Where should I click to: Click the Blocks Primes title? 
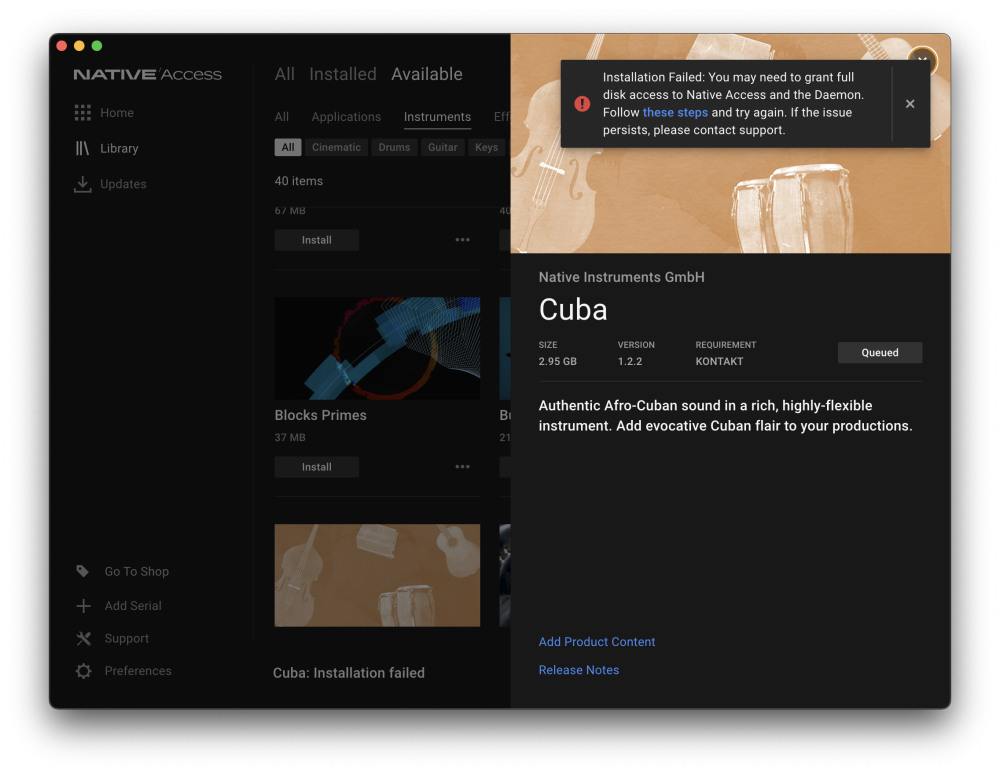[x=321, y=415]
